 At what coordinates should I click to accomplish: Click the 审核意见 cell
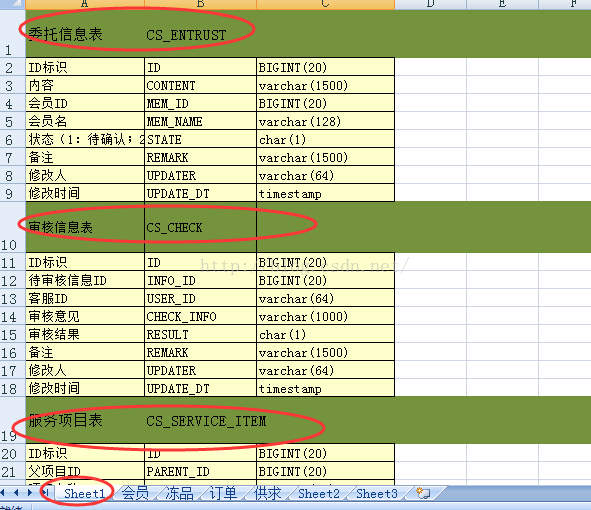click(85, 316)
